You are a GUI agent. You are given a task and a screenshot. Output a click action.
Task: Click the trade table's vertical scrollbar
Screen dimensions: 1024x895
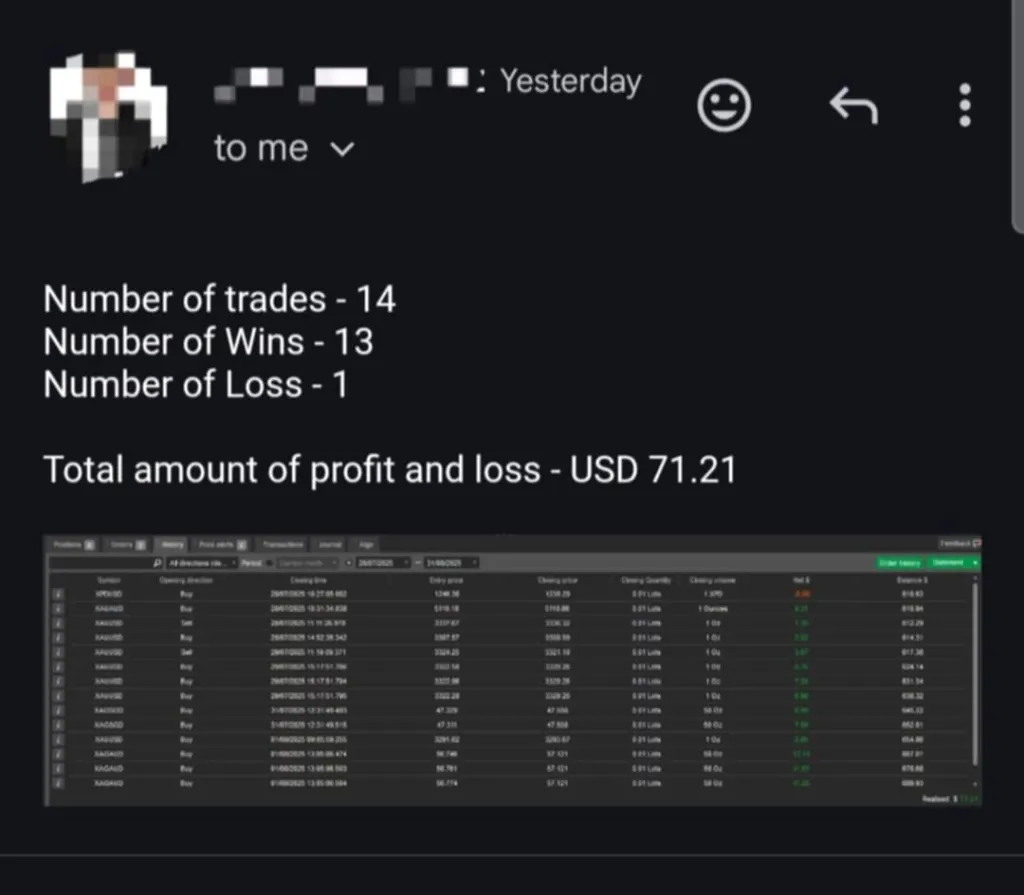coord(976,680)
